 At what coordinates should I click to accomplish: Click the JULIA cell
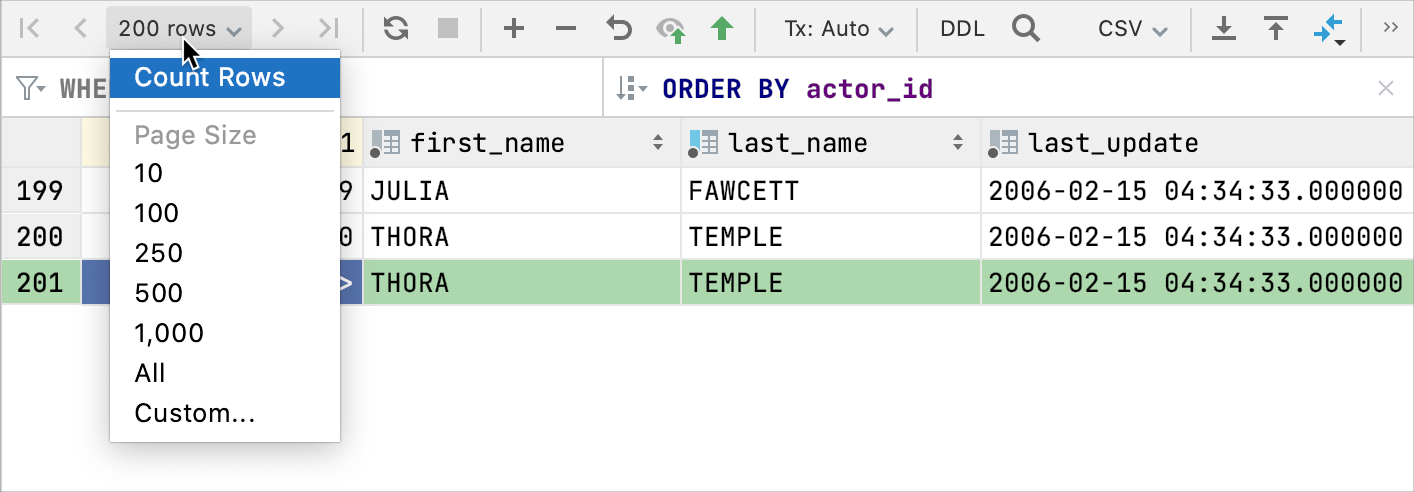click(x=522, y=190)
